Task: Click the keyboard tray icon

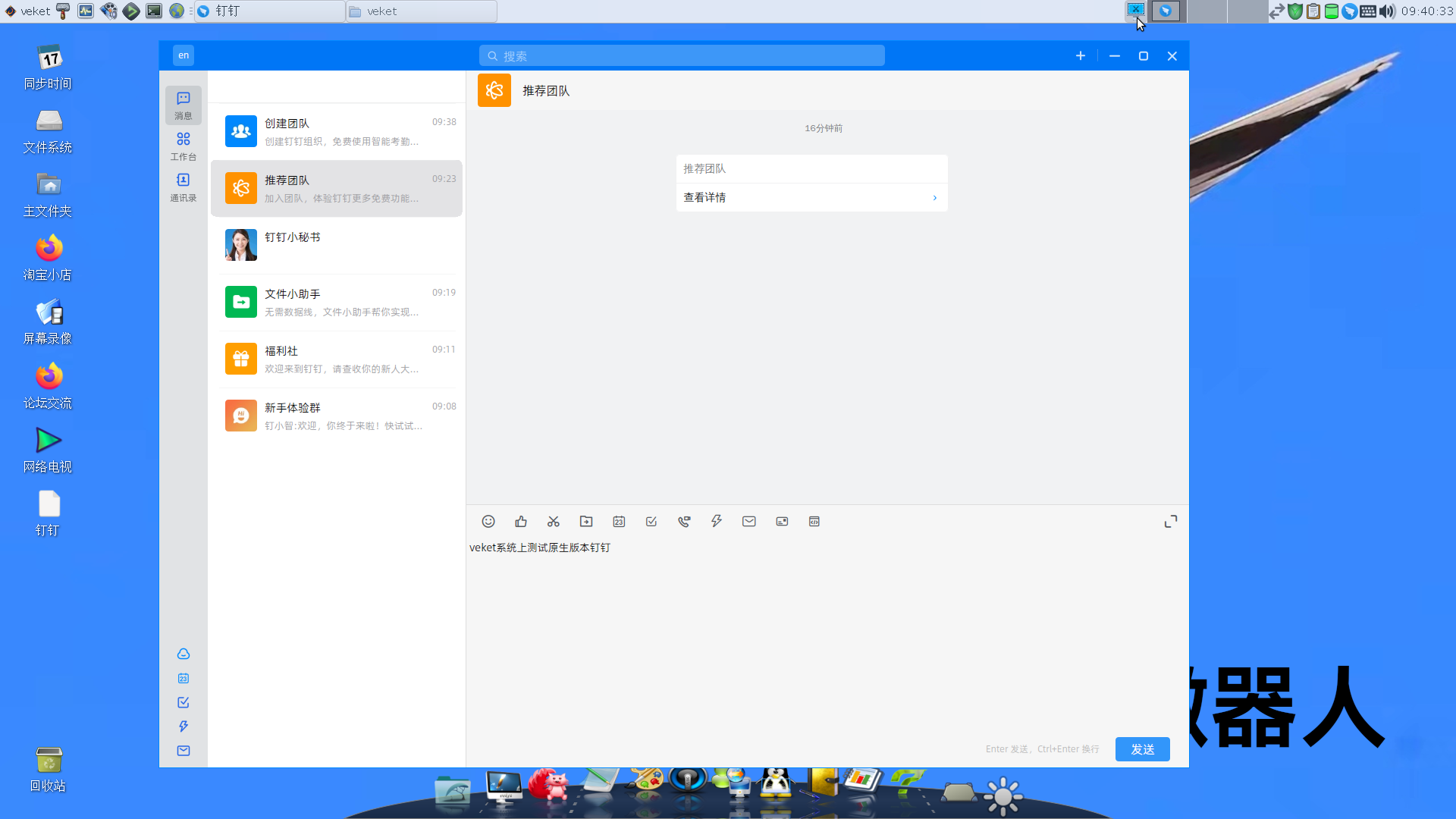Action: [1368, 11]
